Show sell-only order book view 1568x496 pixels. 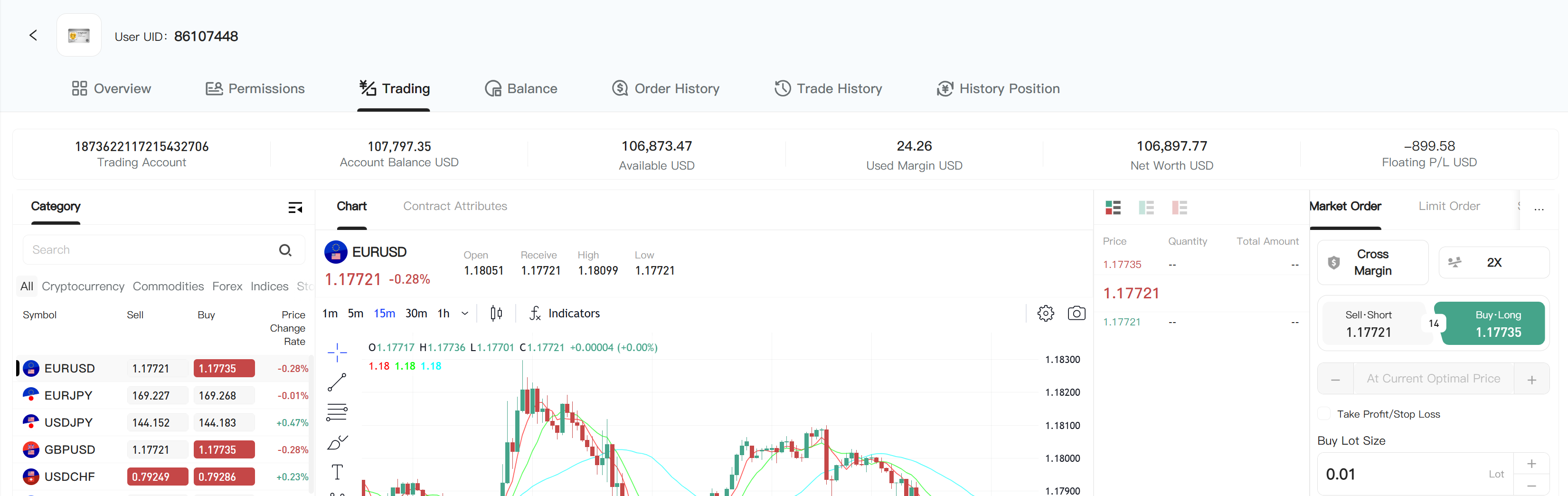point(1180,208)
